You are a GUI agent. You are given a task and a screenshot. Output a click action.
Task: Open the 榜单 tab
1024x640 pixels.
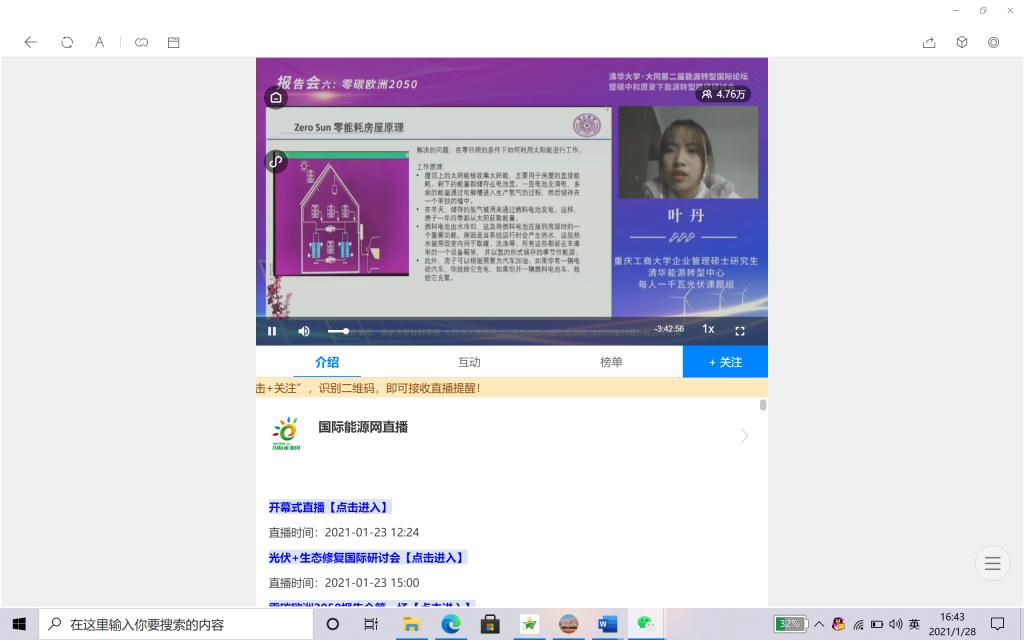(x=611, y=362)
